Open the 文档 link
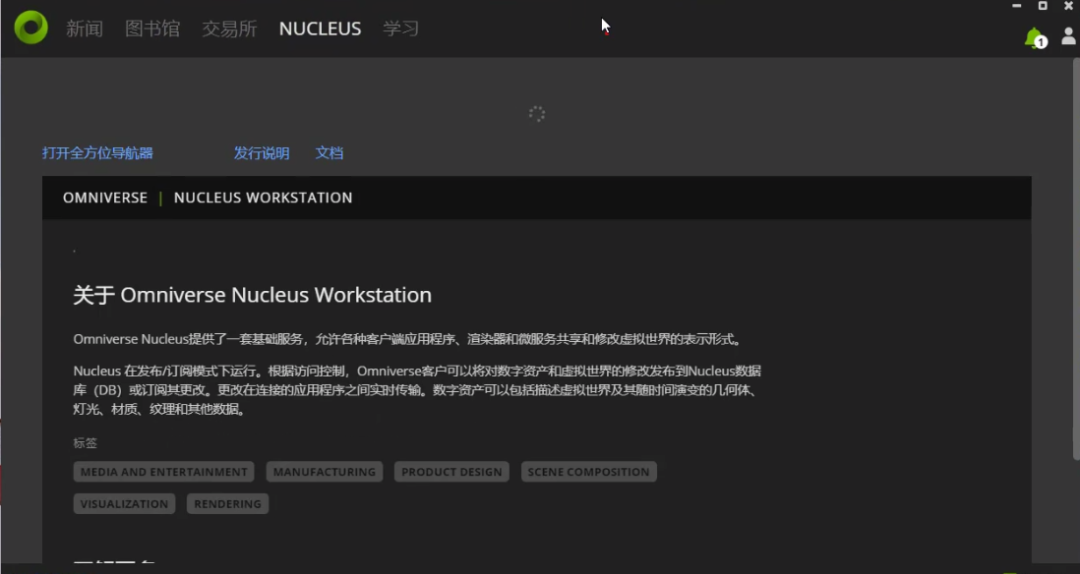This screenshot has height=574, width=1080. click(329, 153)
